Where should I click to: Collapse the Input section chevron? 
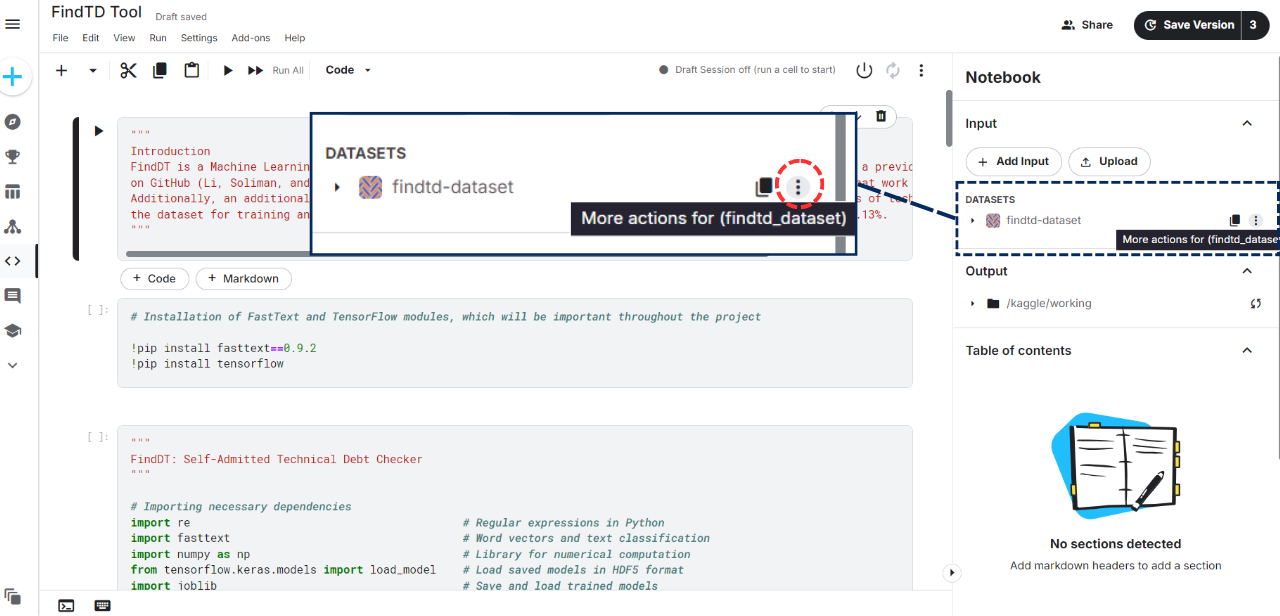coord(1247,123)
